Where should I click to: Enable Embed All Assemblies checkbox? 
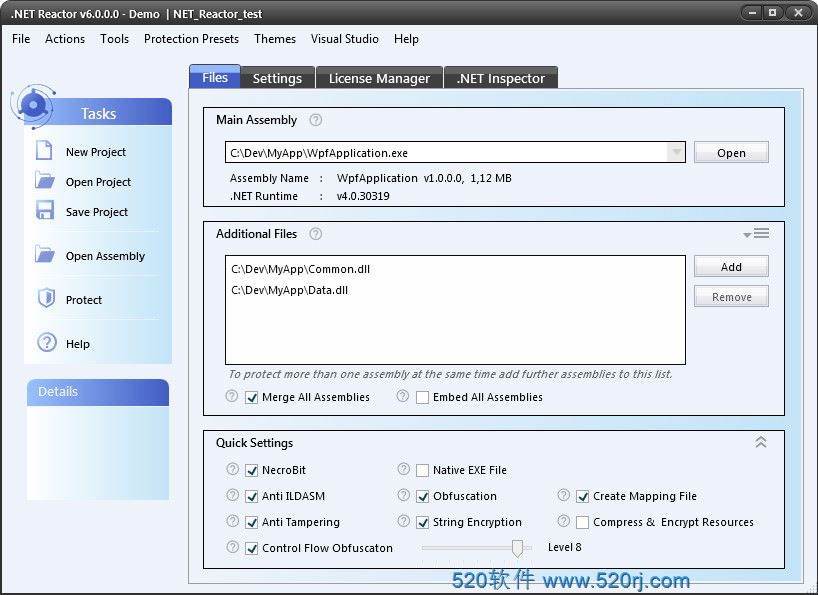pos(422,397)
